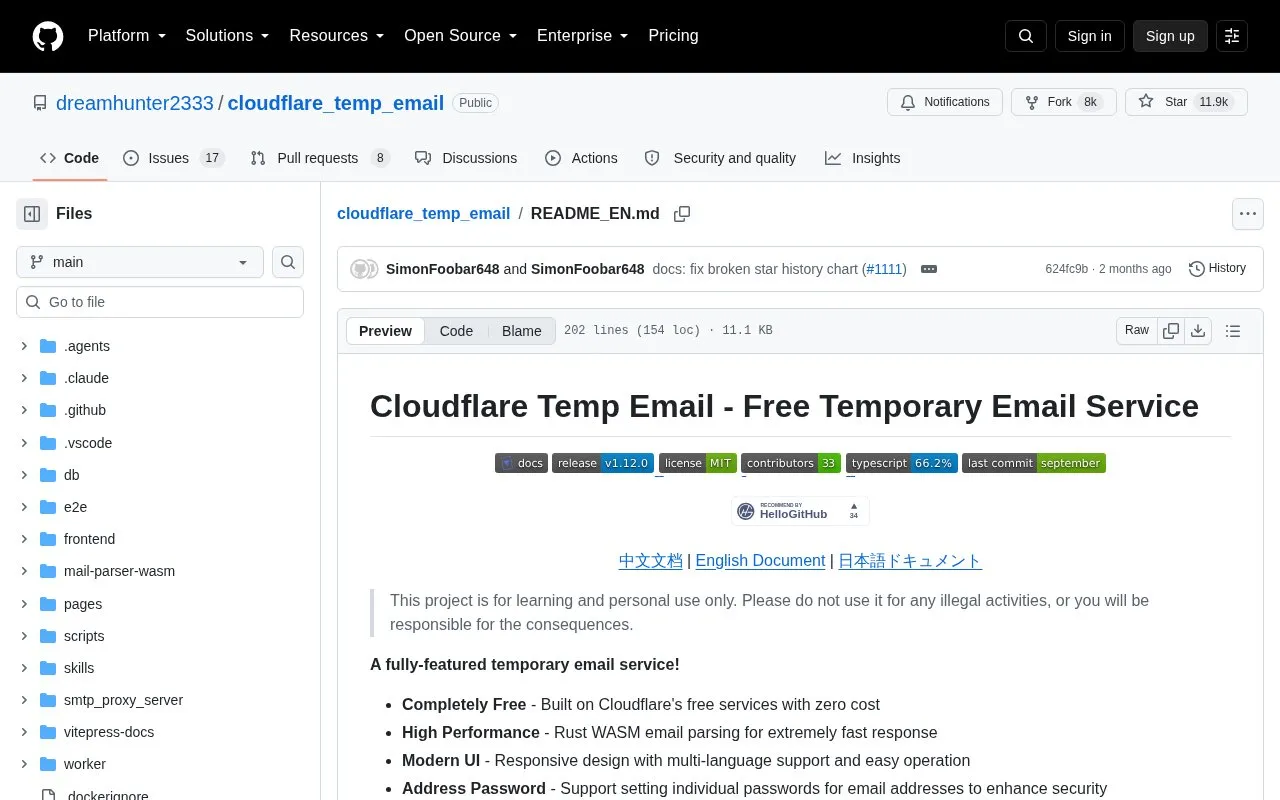This screenshot has width=1280, height=800.
Task: Click commit hash 624fc9b
Action: point(1067,269)
